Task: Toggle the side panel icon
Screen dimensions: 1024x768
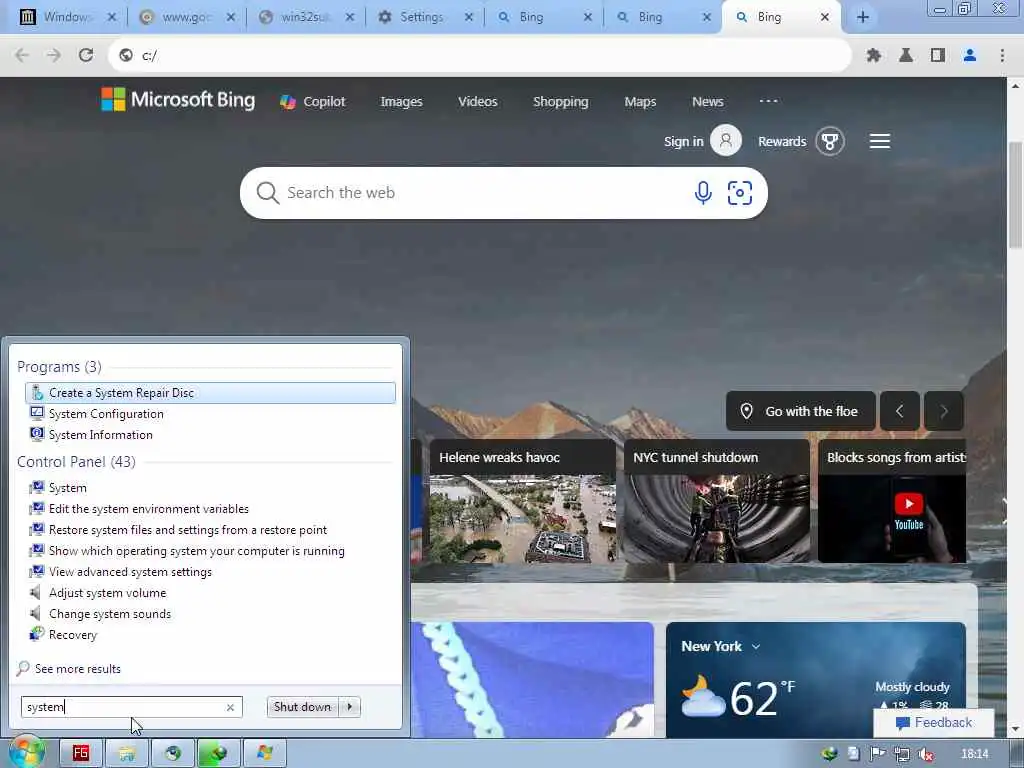Action: click(x=938, y=56)
